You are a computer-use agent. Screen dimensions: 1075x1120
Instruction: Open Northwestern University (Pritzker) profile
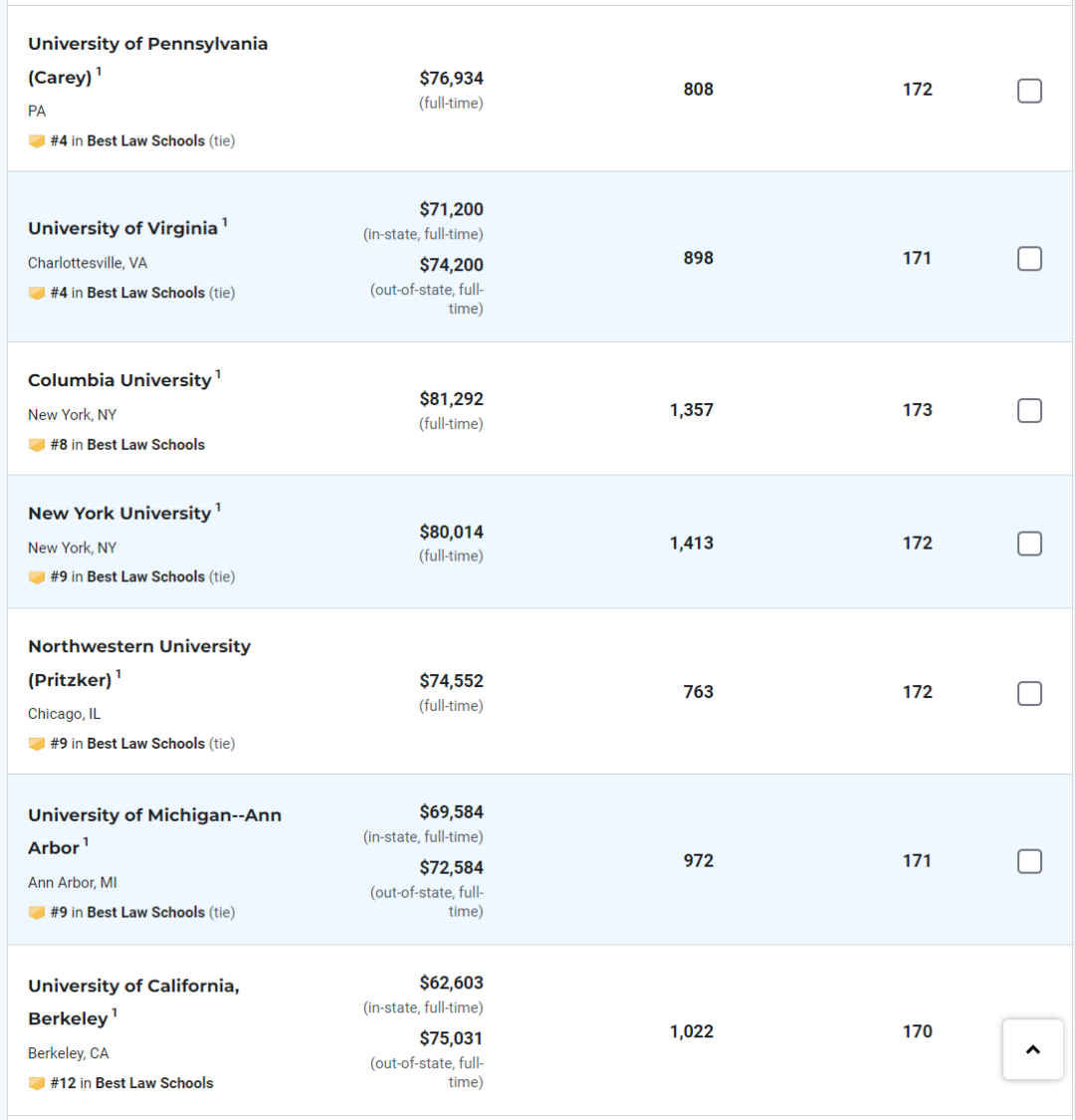coord(139,663)
